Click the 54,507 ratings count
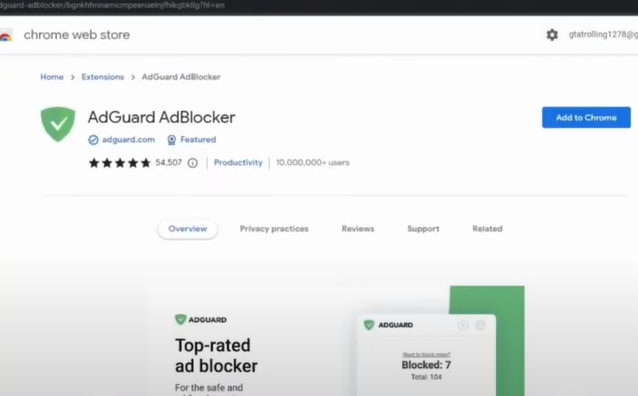 point(168,163)
